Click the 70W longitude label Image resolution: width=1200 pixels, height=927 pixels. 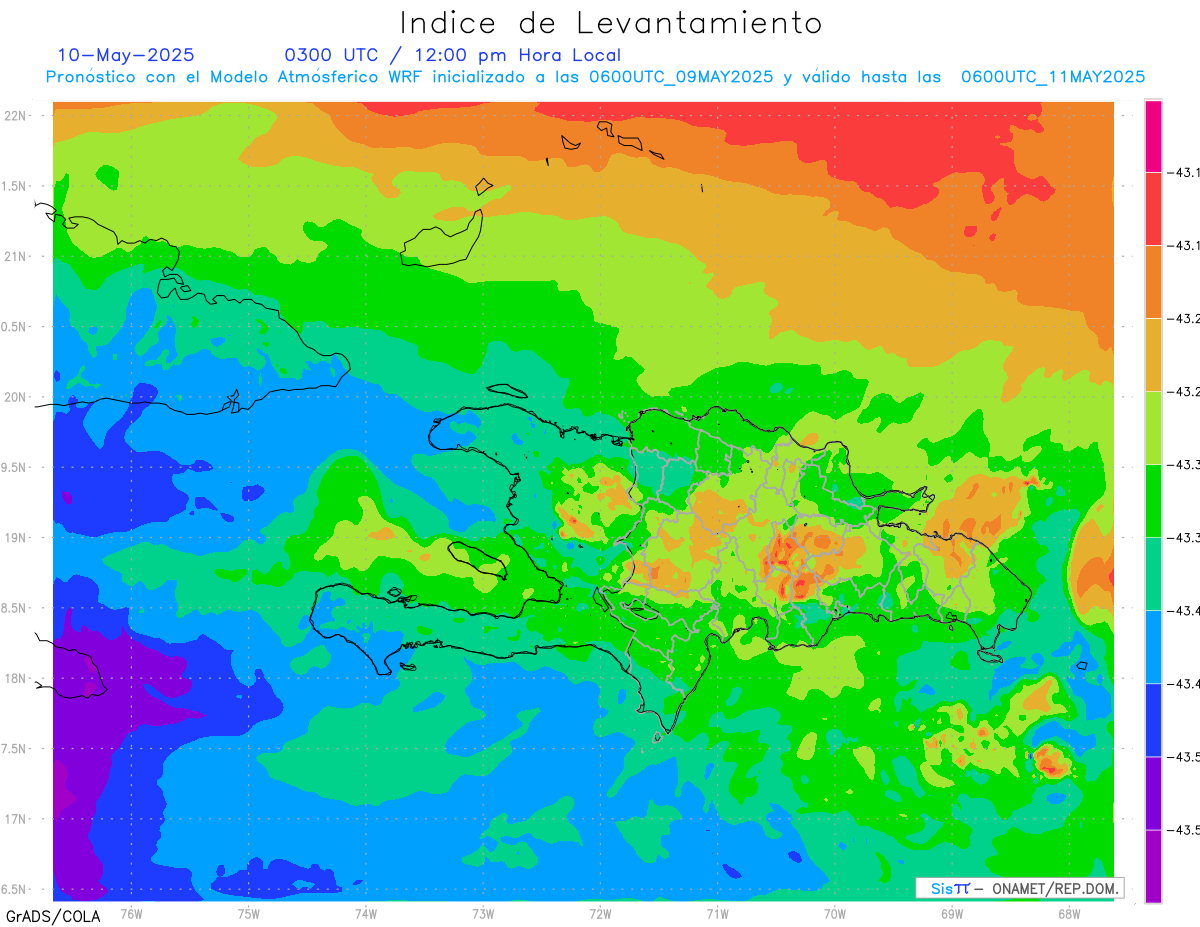[834, 913]
